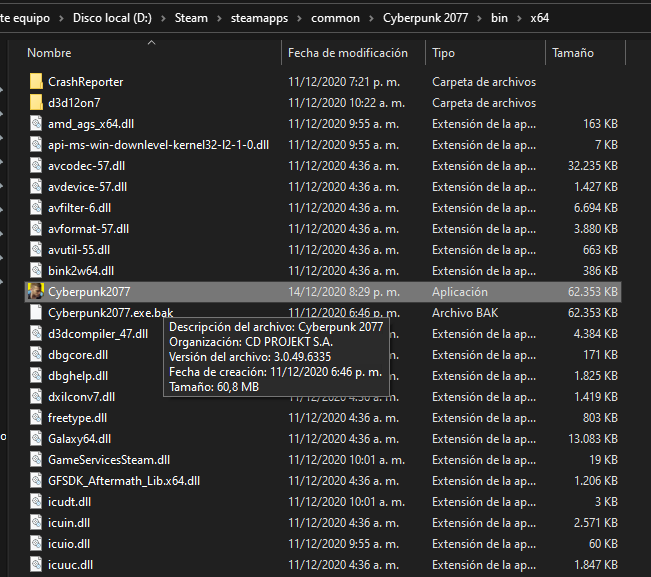Image resolution: width=651 pixels, height=577 pixels.
Task: Select the amd_ags_x64.dll file icon
Action: (x=36, y=124)
